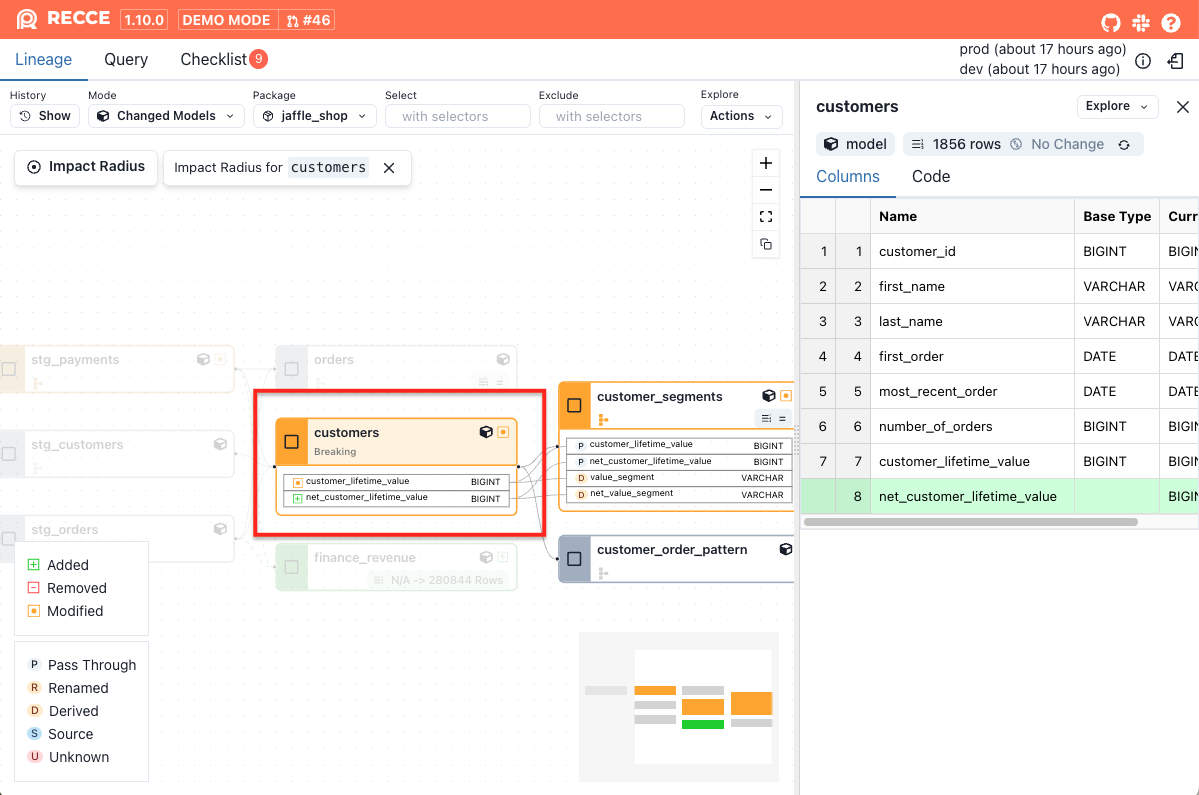The image size is (1199, 795).
Task: Open the GitHub repository icon
Action: tap(1111, 21)
